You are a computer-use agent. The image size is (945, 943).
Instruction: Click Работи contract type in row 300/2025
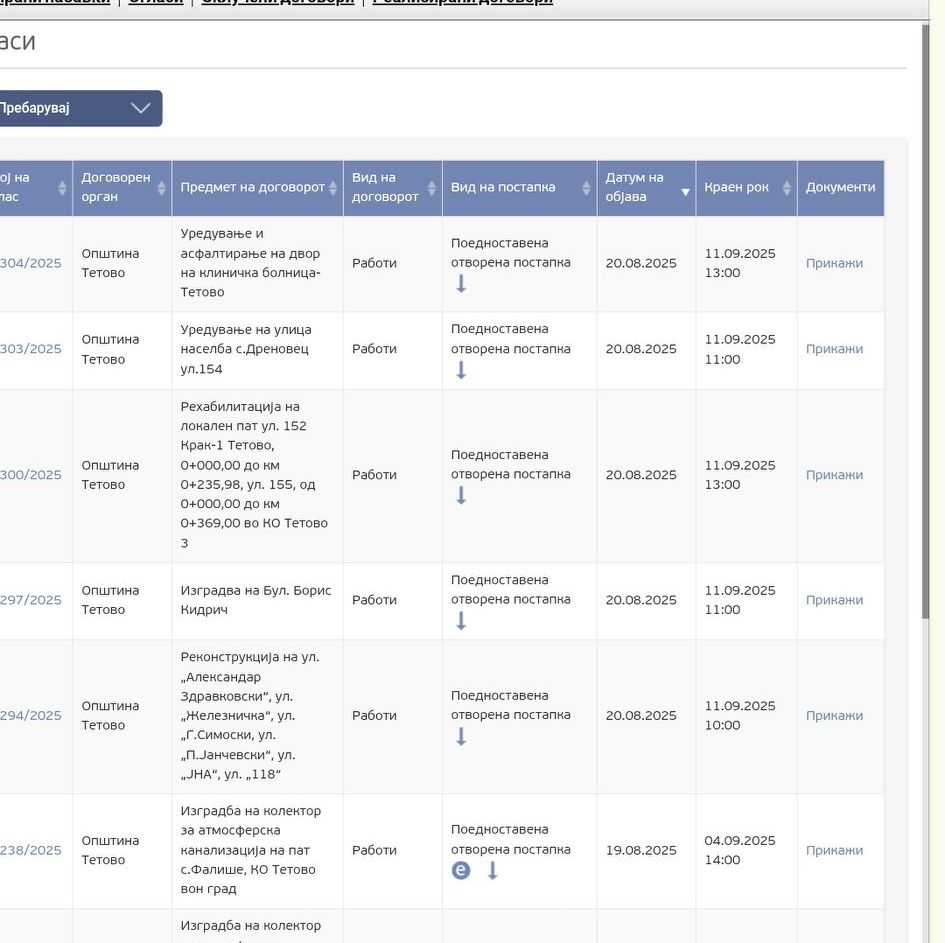pyautogui.click(x=374, y=475)
